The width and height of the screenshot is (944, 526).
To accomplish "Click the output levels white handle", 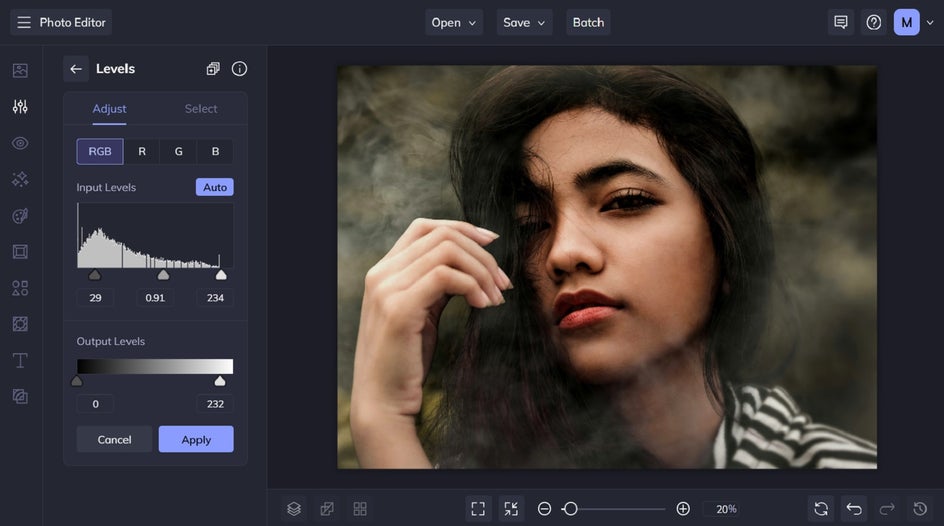I will [x=220, y=381].
